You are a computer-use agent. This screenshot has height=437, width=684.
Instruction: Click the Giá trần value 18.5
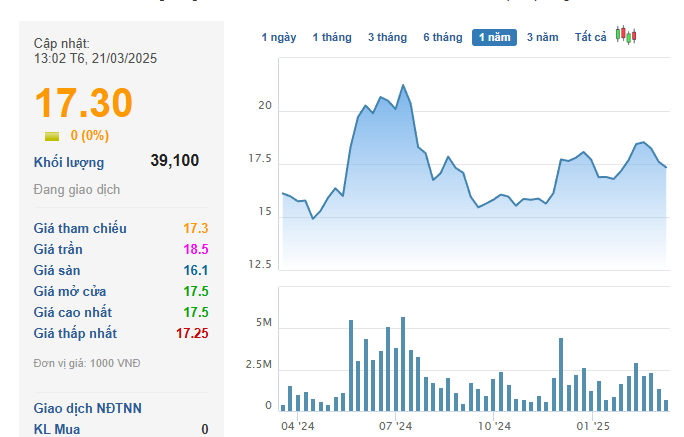pyautogui.click(x=195, y=249)
